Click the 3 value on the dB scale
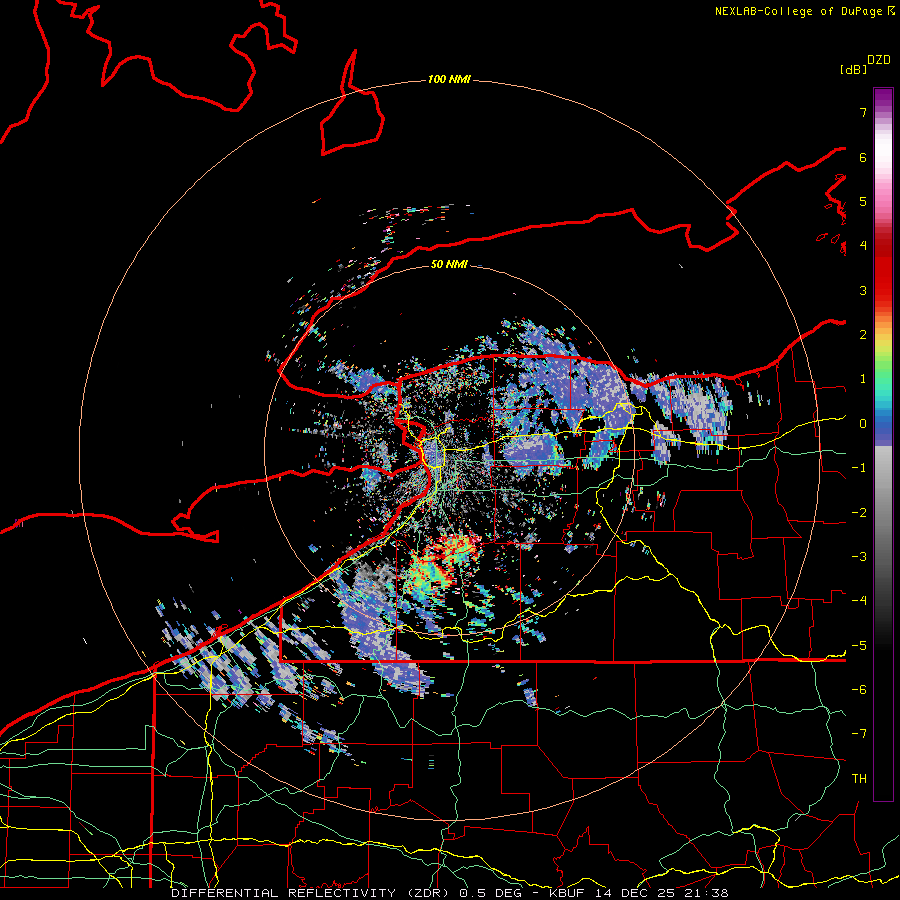This screenshot has height=900, width=900. point(863,290)
